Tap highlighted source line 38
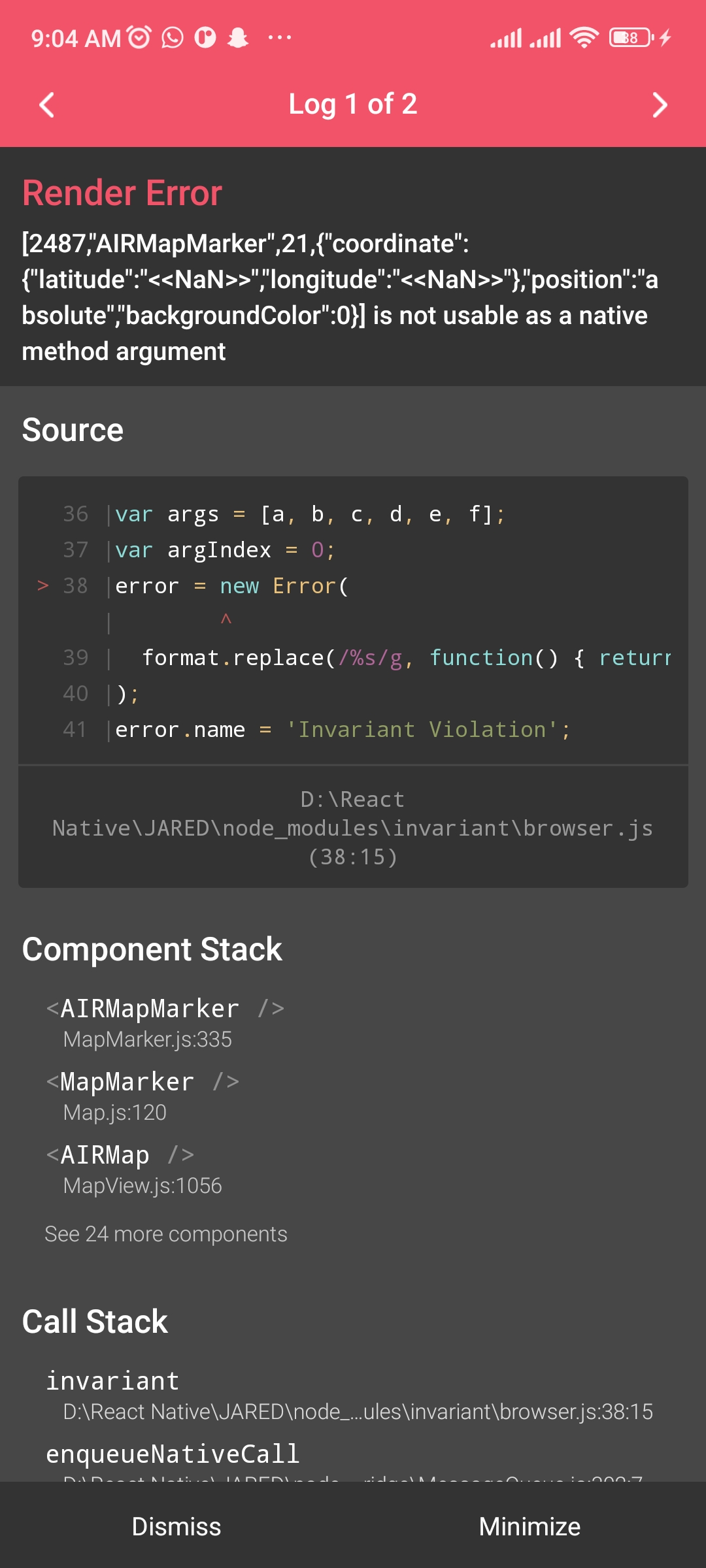Screen dimensions: 706x1568 pos(231,586)
